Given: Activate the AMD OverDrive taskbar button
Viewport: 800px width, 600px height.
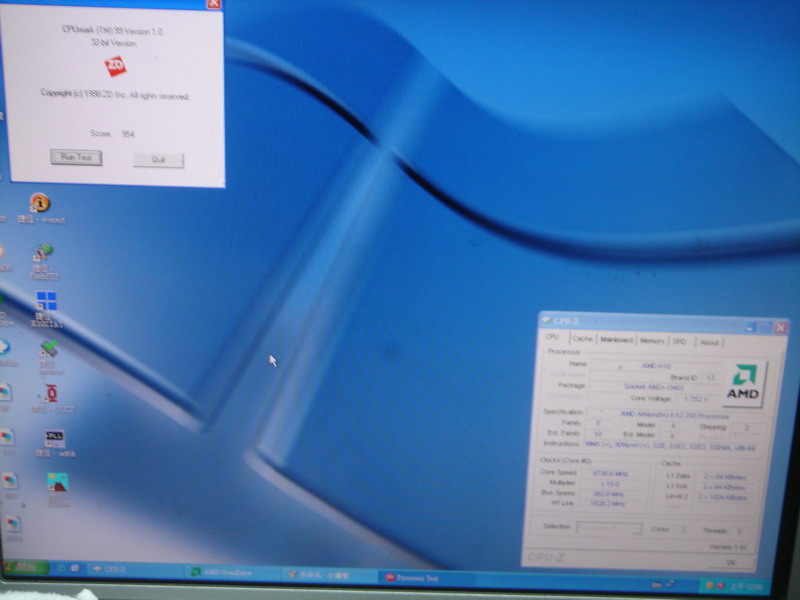Looking at the screenshot, I should point(232,572).
